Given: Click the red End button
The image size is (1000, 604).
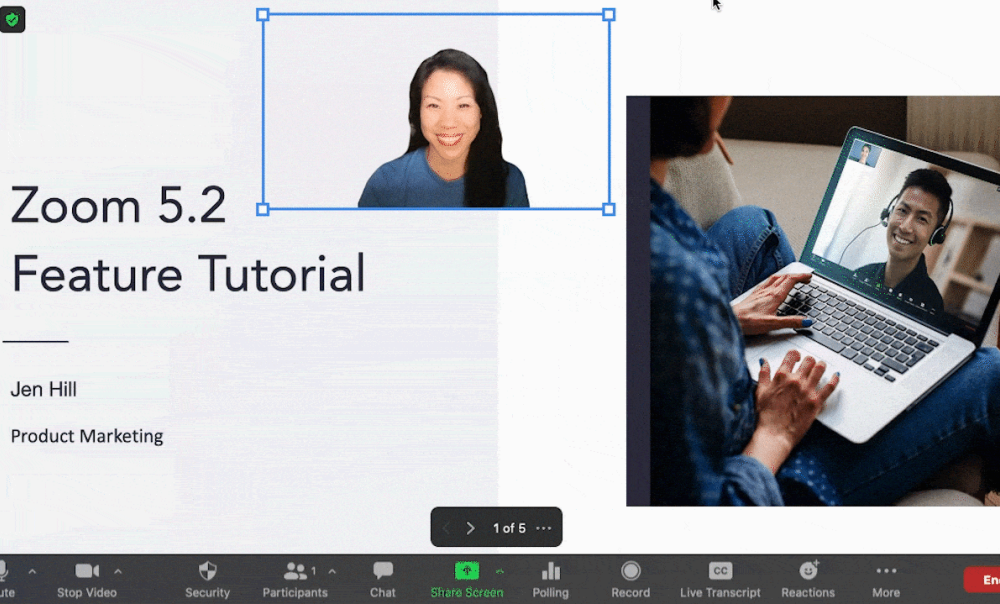Looking at the screenshot, I should click(x=983, y=580).
